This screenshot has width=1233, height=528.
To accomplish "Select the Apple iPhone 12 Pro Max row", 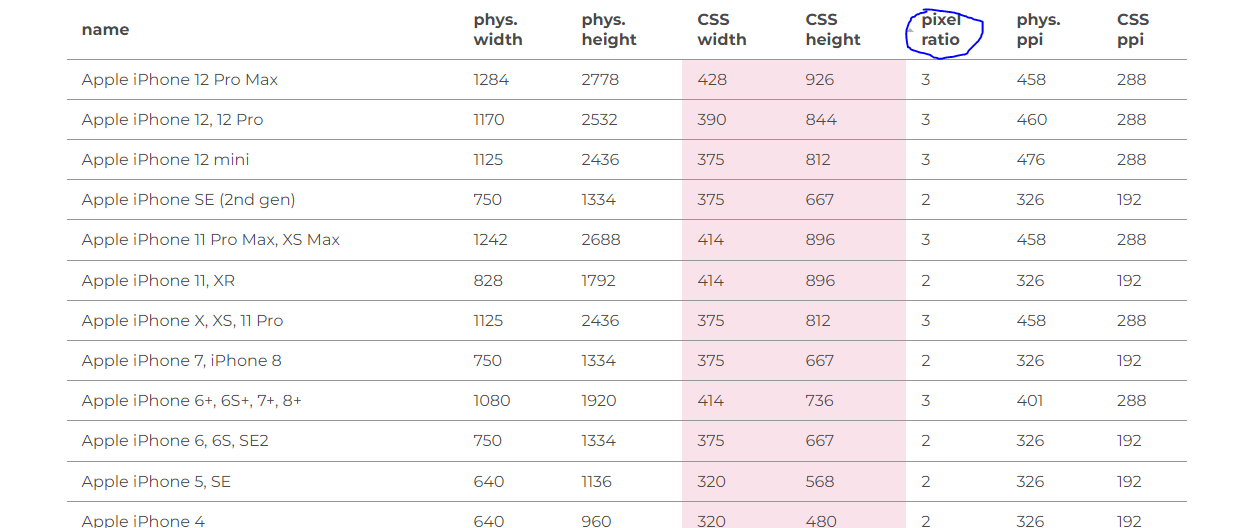I will click(180, 80).
